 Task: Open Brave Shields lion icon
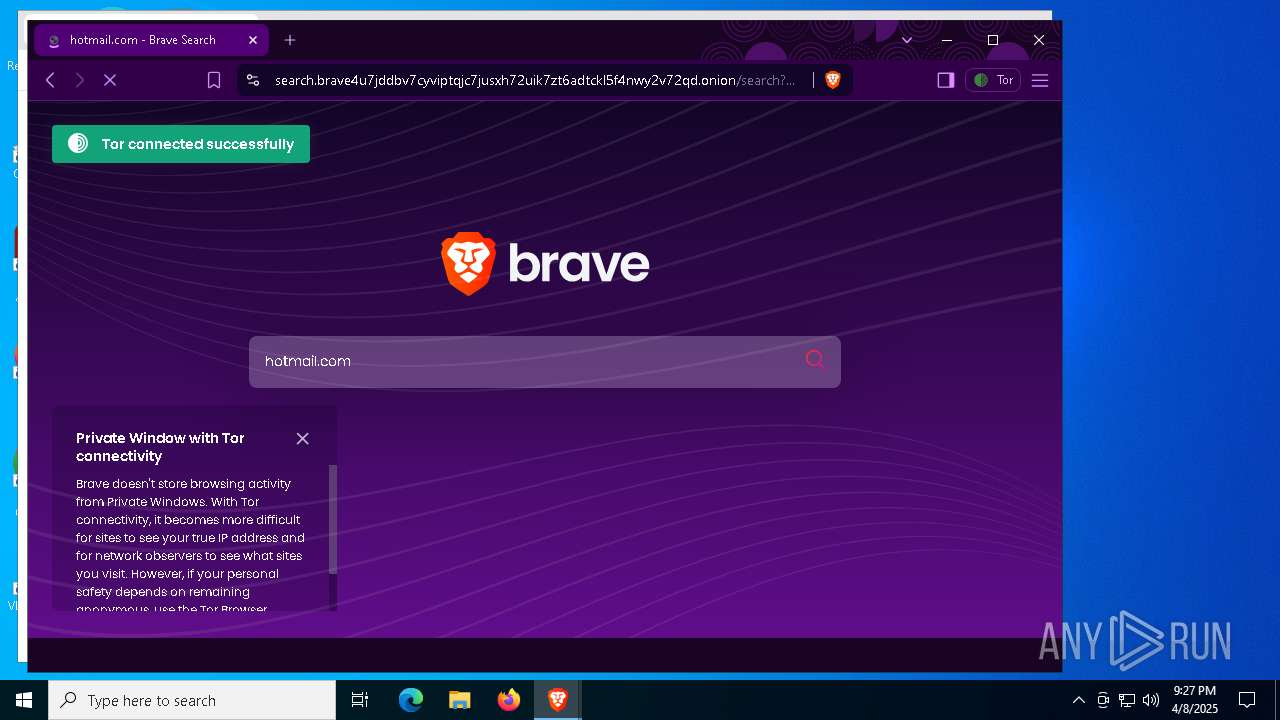click(x=833, y=80)
